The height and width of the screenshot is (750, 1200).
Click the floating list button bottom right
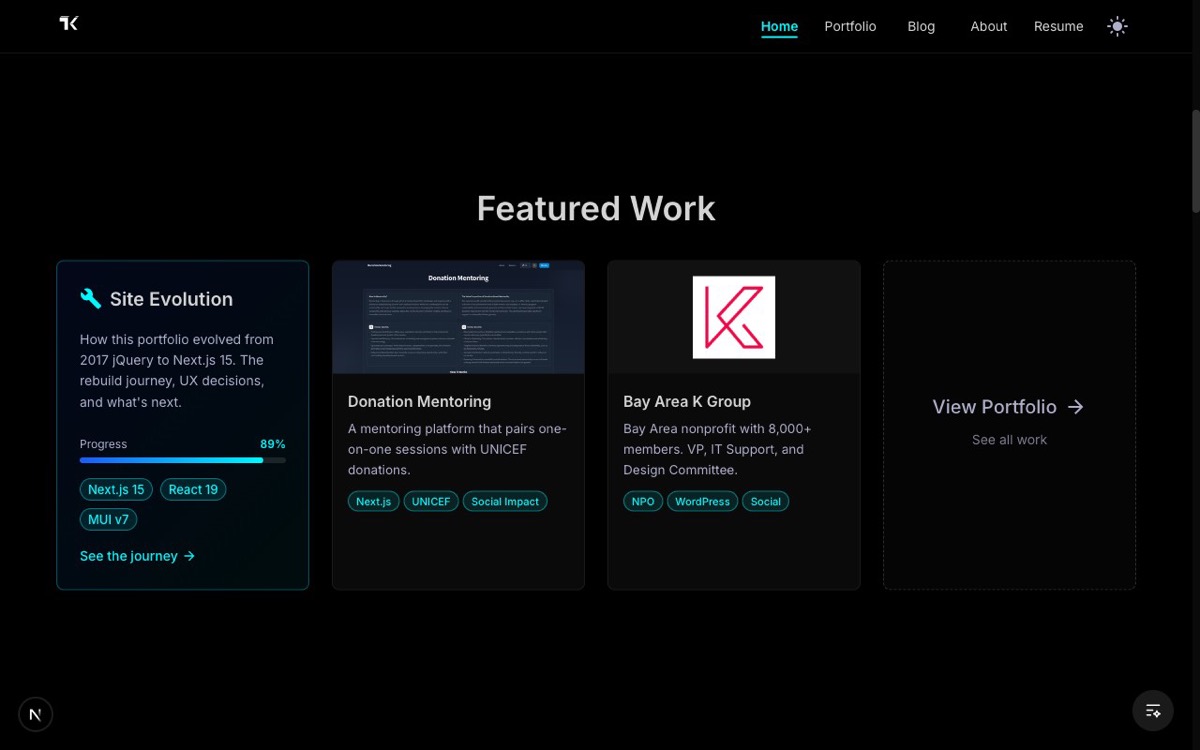(1152, 711)
